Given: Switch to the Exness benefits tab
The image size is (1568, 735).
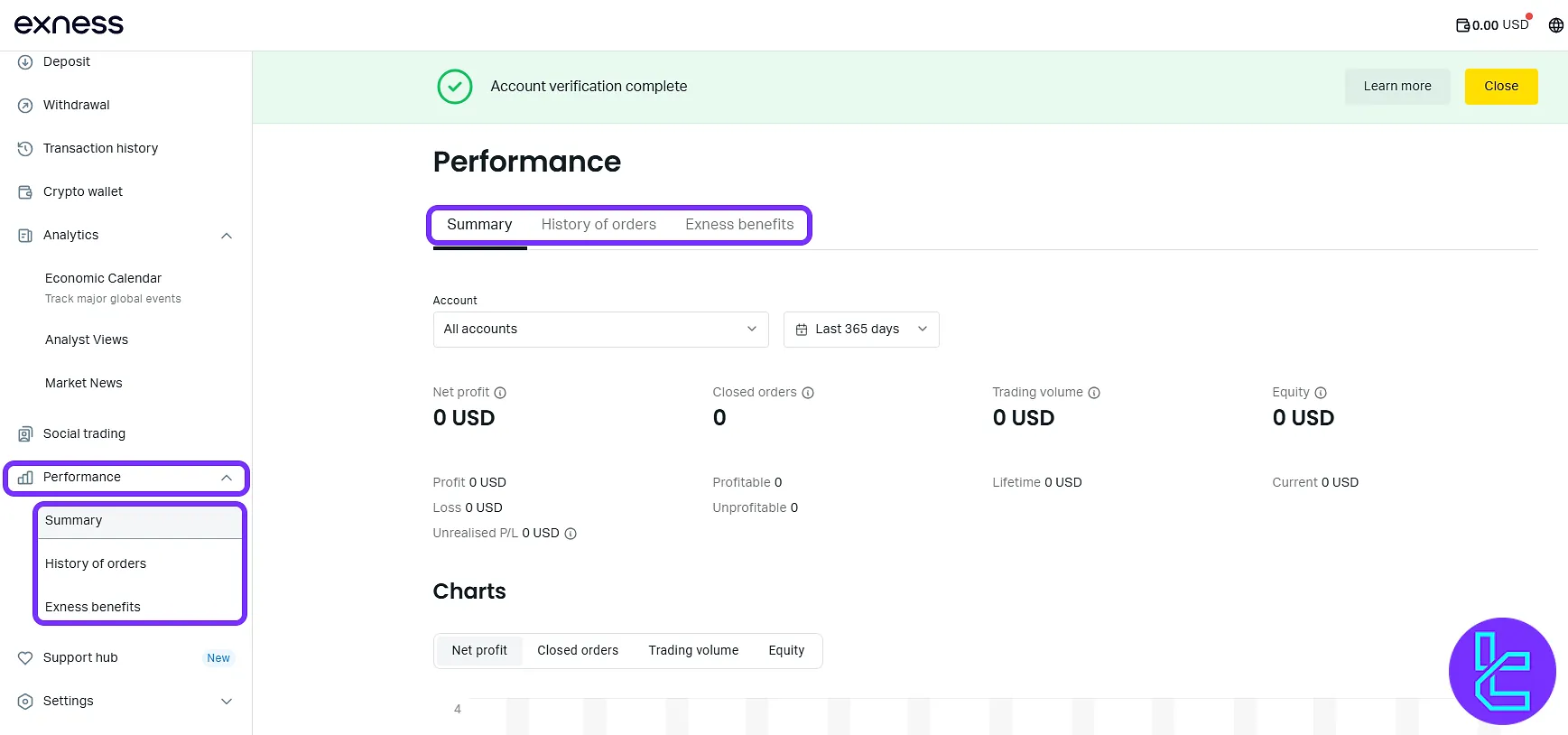Looking at the screenshot, I should tap(739, 224).
